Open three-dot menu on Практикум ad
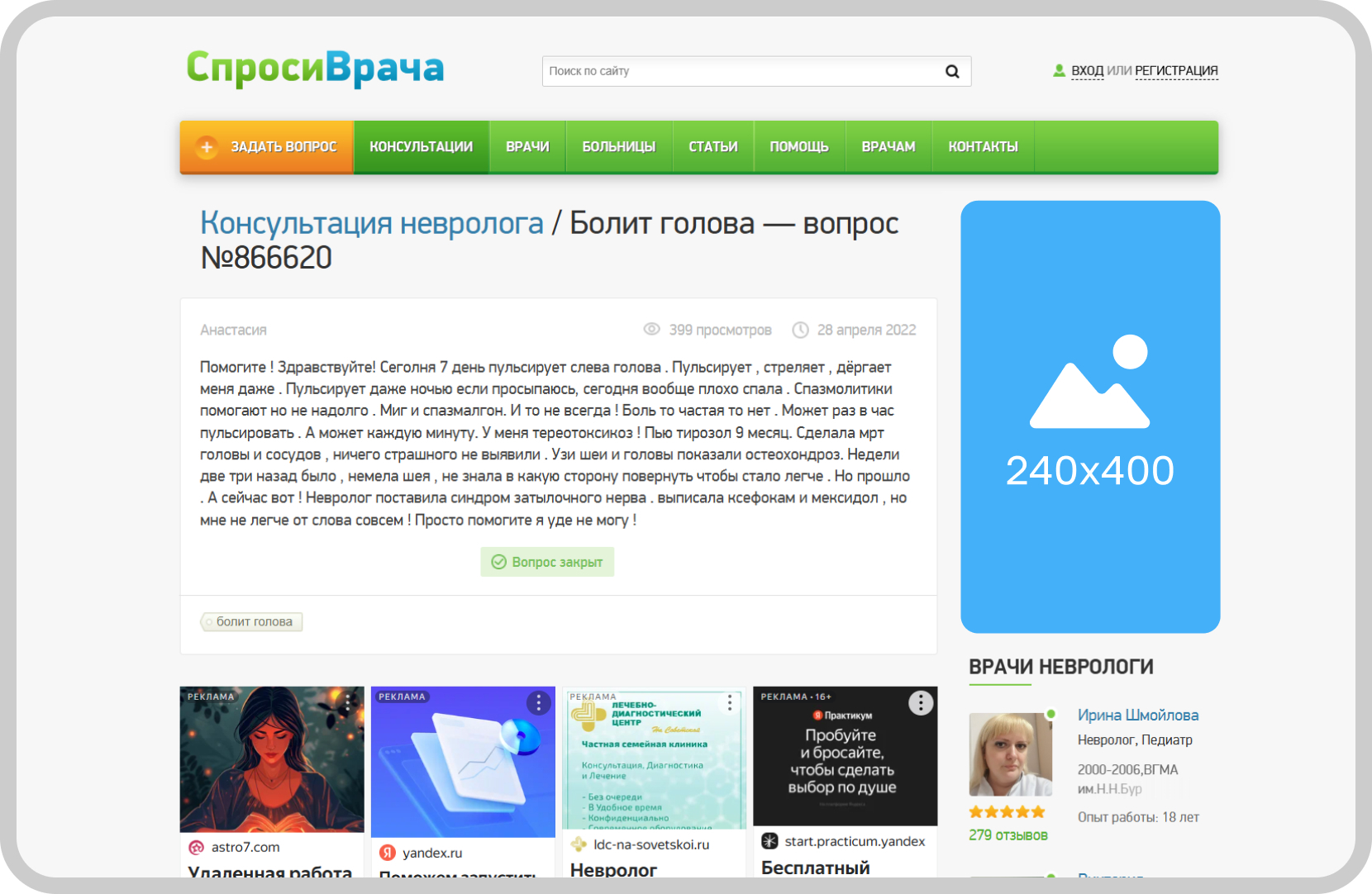The image size is (1372, 894). [x=921, y=702]
